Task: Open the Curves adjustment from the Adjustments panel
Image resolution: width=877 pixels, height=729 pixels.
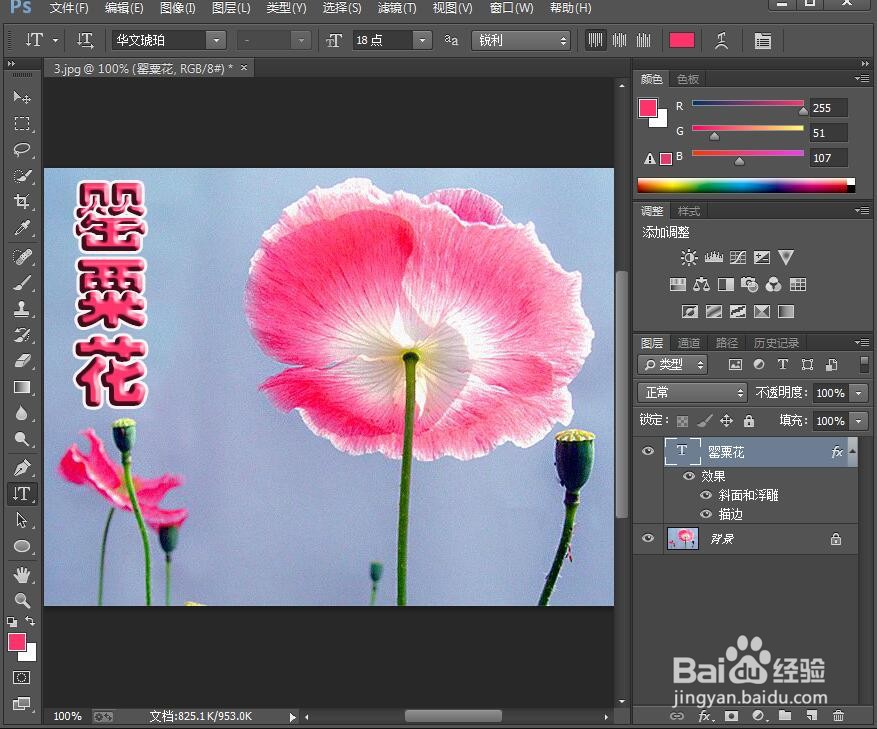Action: [738, 257]
